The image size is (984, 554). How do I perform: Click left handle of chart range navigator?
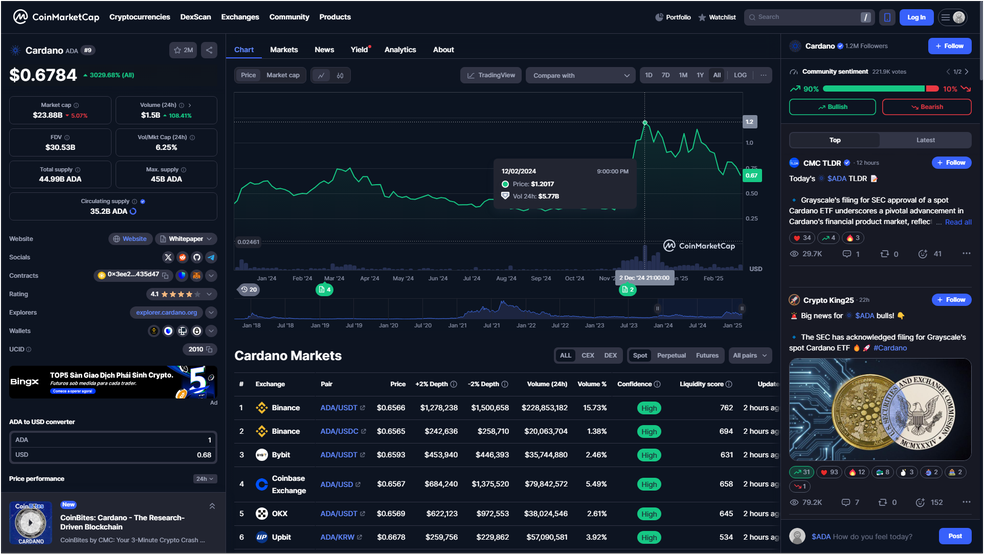pos(658,309)
